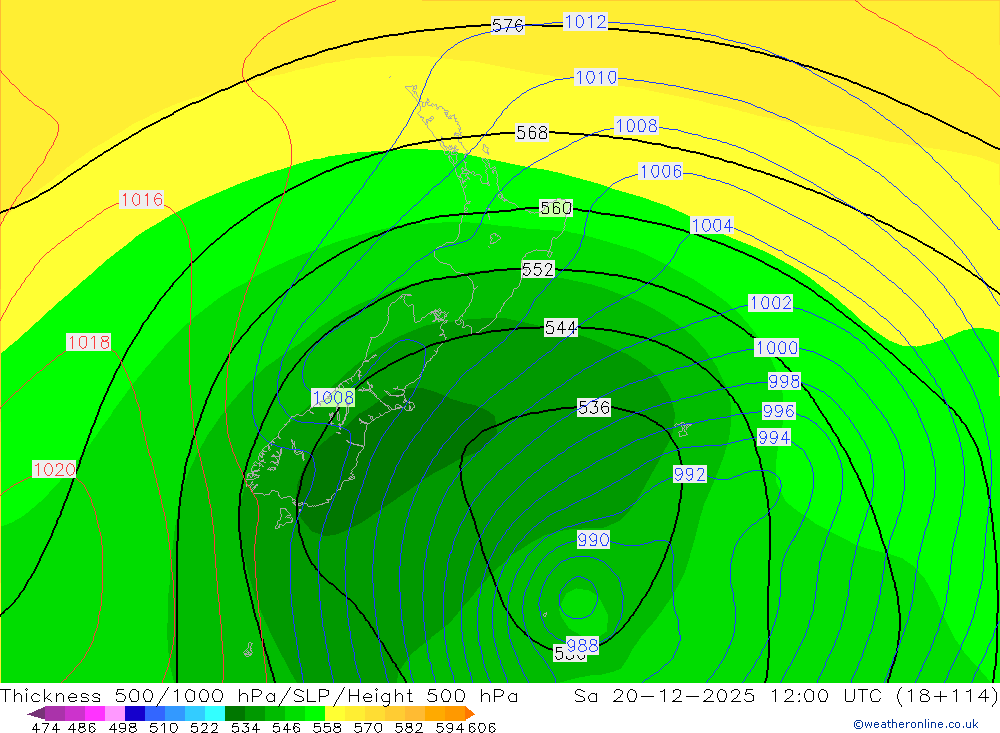
Task: Click the 474 legend value
Action: click(45, 727)
